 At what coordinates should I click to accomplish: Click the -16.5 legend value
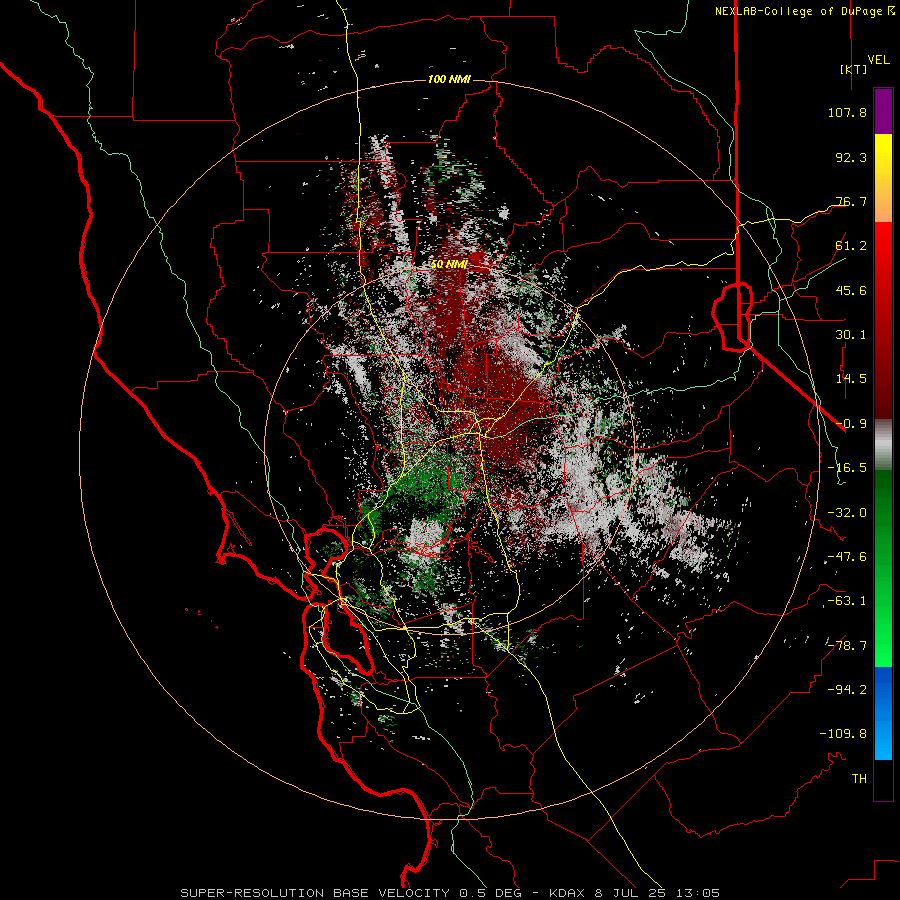tap(847, 468)
